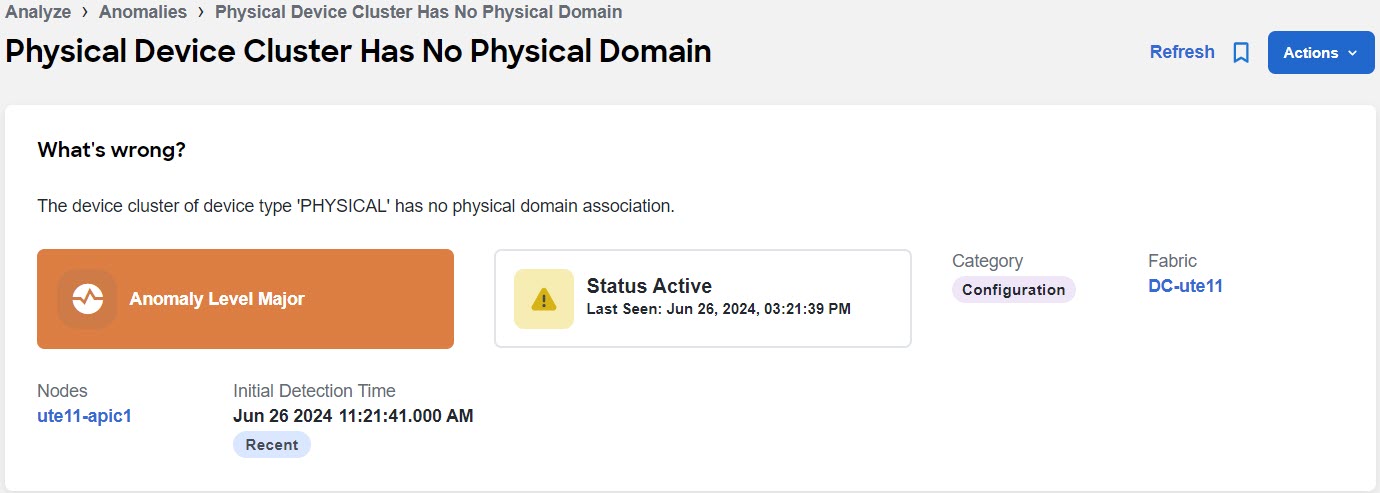Image resolution: width=1380 pixels, height=493 pixels.
Task: Click the What's wrong? section heading
Action: [x=112, y=150]
